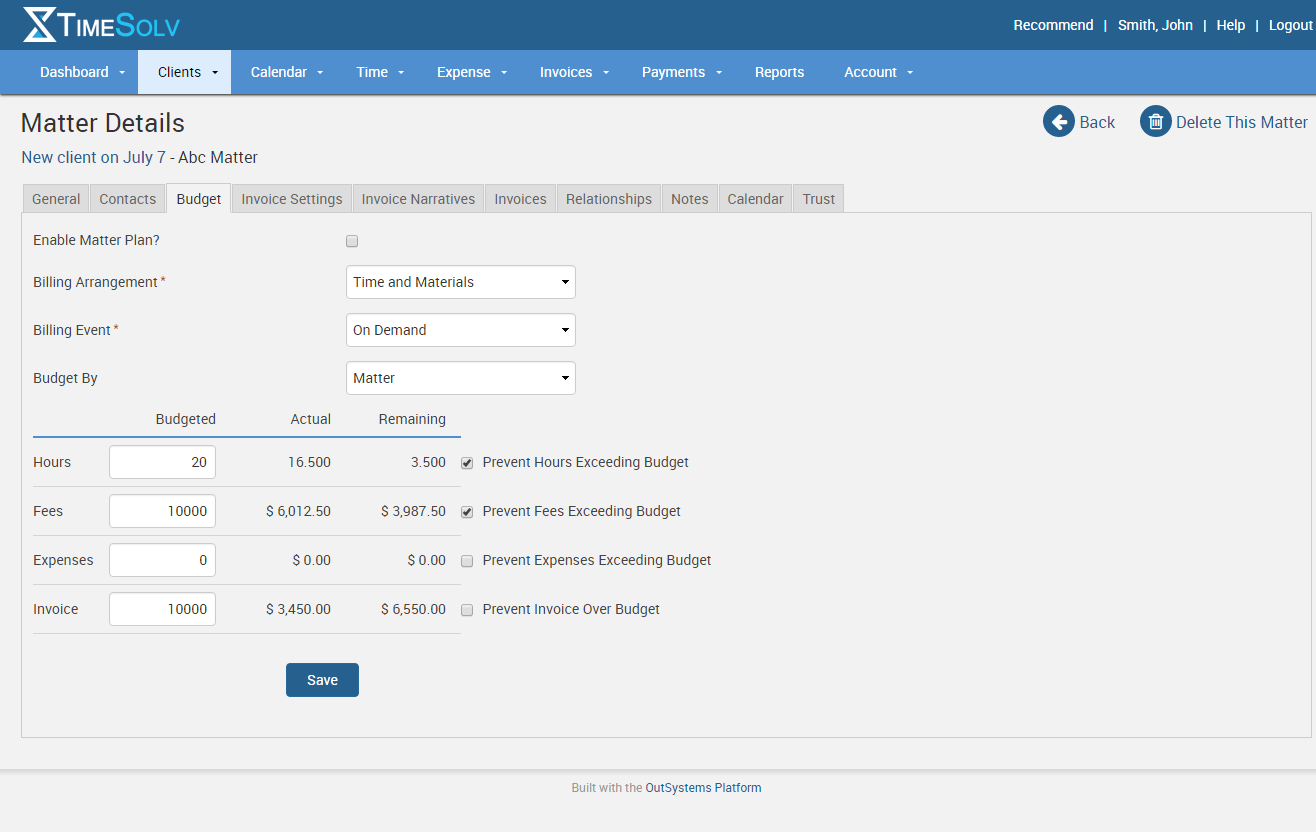Open the Billing Arrangement dropdown

tap(460, 282)
